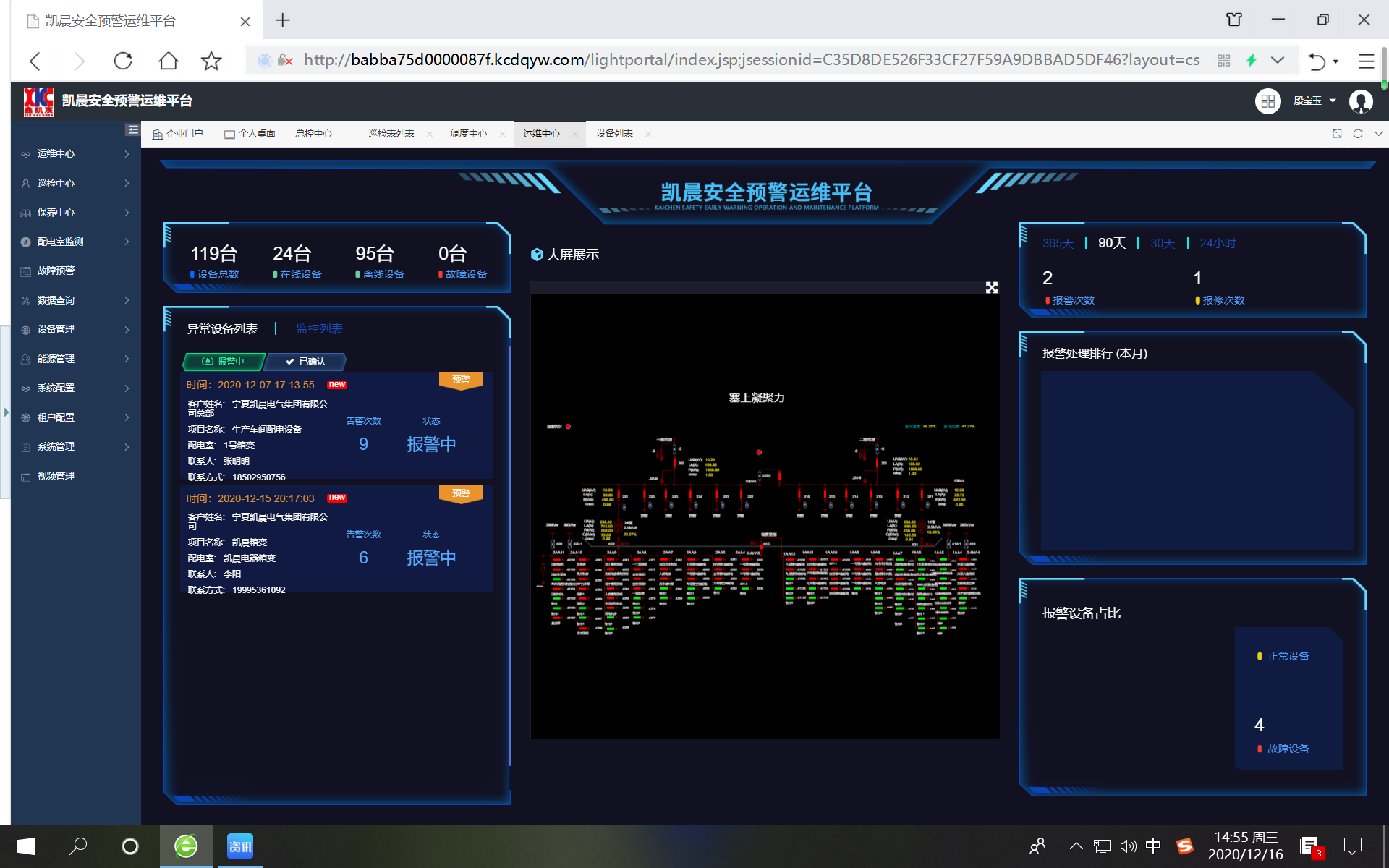Screen dimensions: 1389x868
Task: Click browser home button
Action: (x=168, y=61)
